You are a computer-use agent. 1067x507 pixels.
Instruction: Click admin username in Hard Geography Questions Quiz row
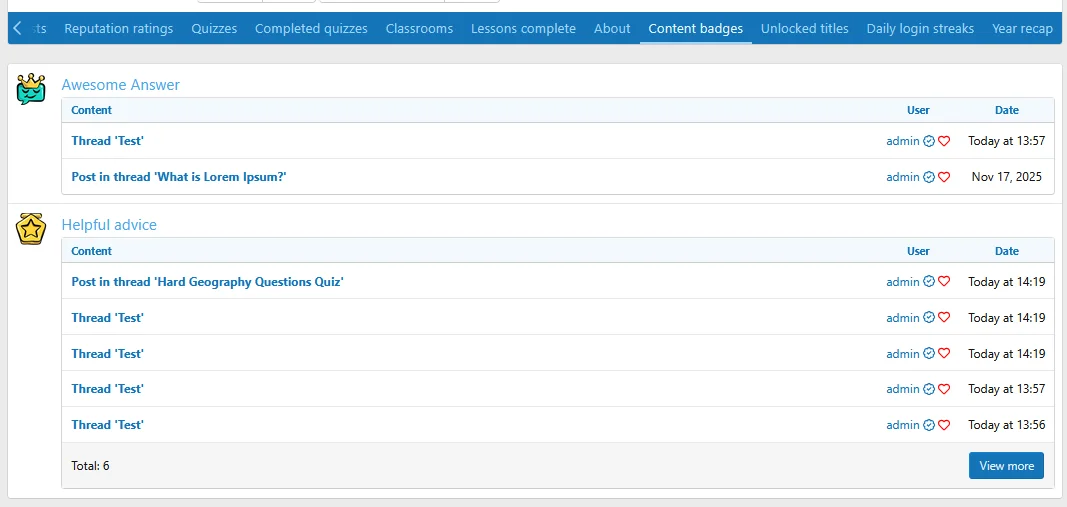(x=902, y=281)
